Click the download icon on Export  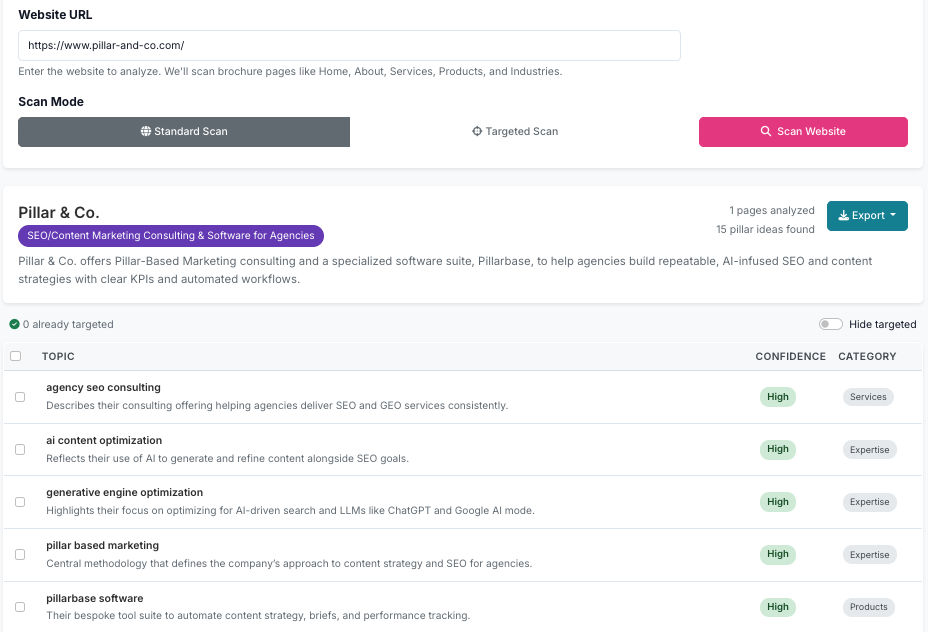[x=843, y=216]
